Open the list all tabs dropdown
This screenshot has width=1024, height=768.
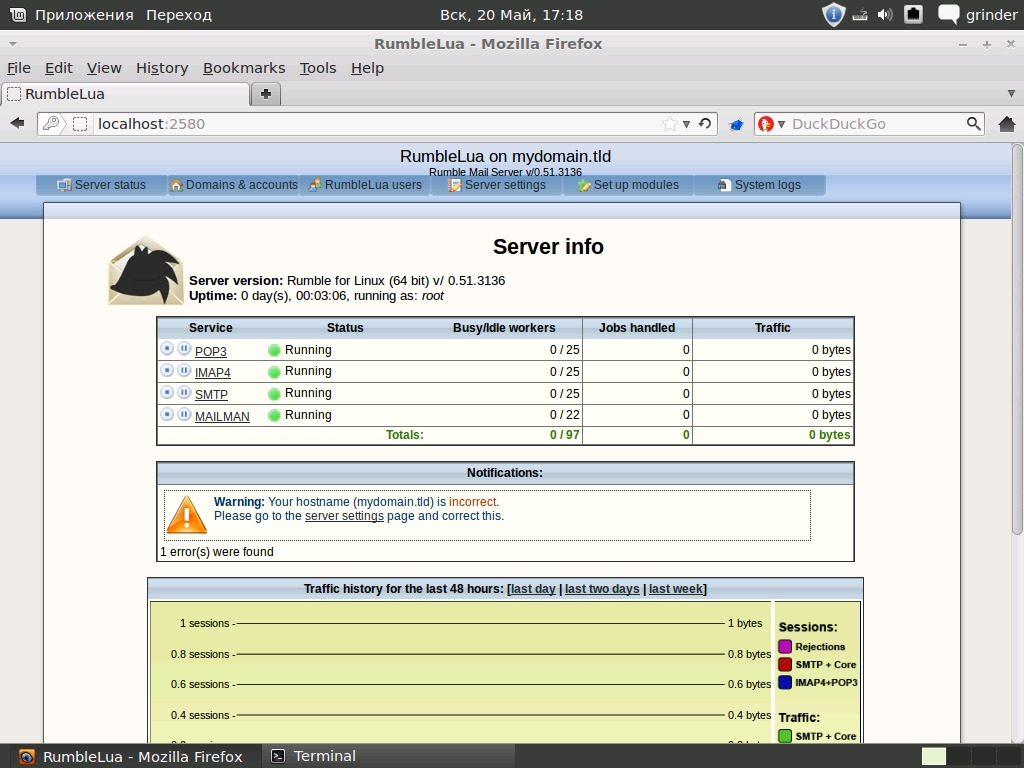pyautogui.click(x=1011, y=94)
